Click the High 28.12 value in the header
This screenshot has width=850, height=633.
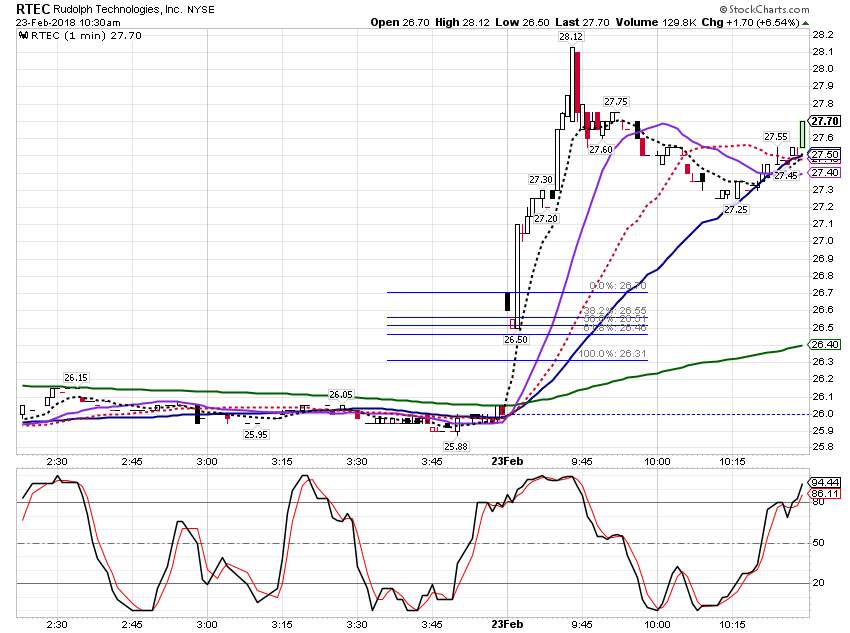pos(462,22)
